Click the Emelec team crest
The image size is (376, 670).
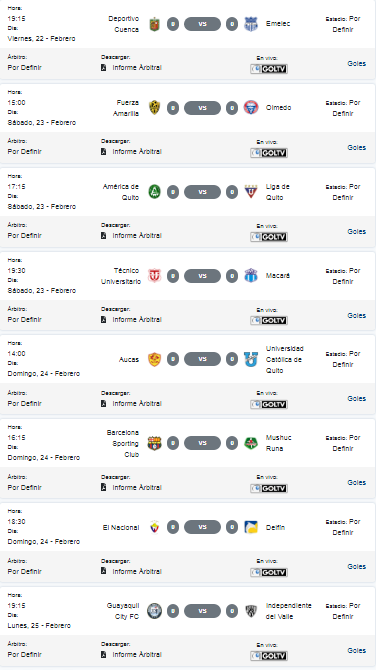pyautogui.click(x=251, y=24)
